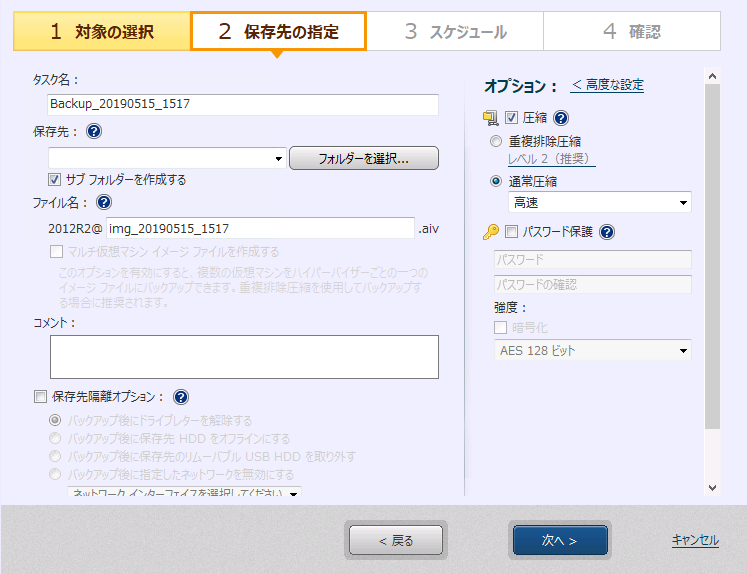The width and height of the screenshot is (747, 574).
Task: Expand the 高速 compression level dropdown
Action: pos(683,203)
